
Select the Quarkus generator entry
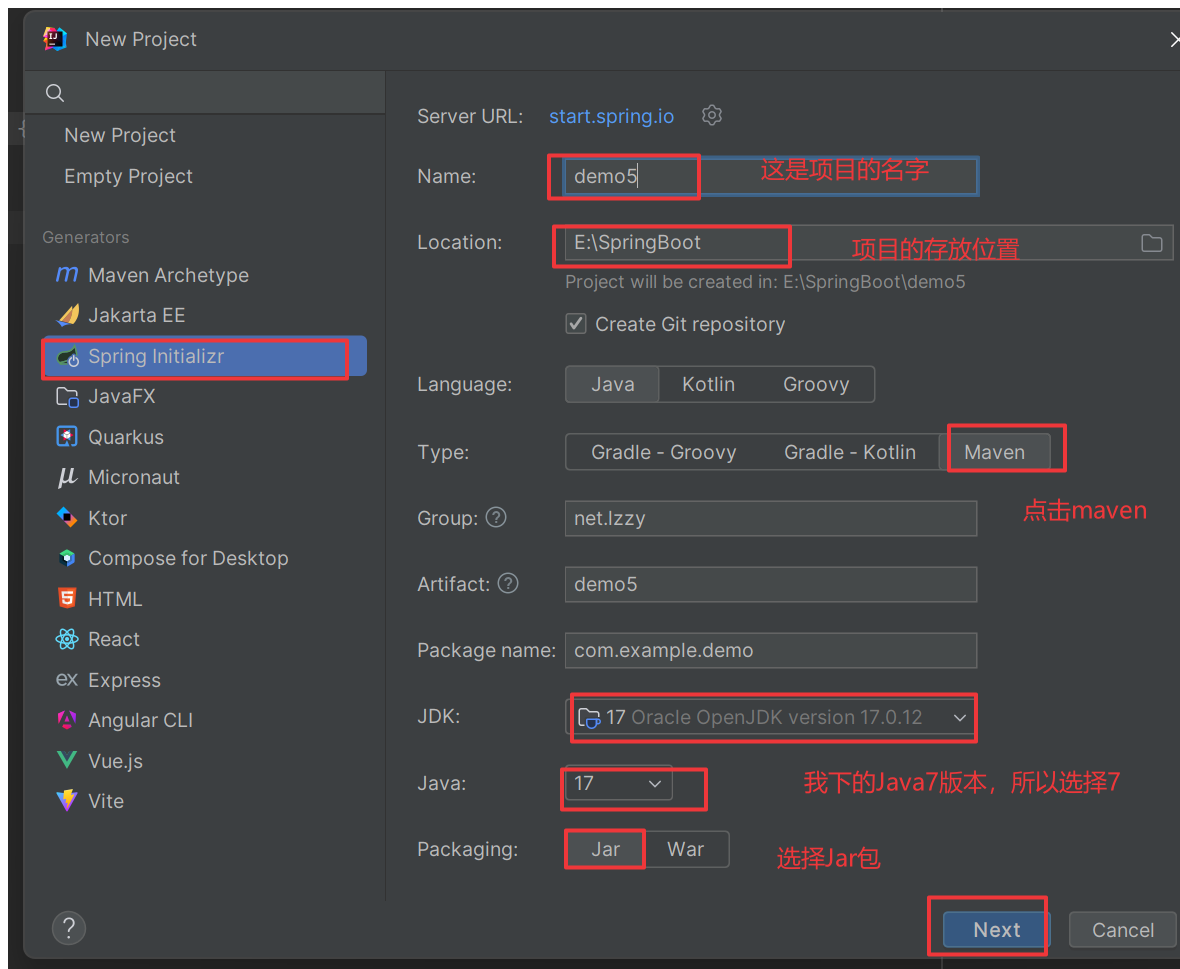(205, 437)
